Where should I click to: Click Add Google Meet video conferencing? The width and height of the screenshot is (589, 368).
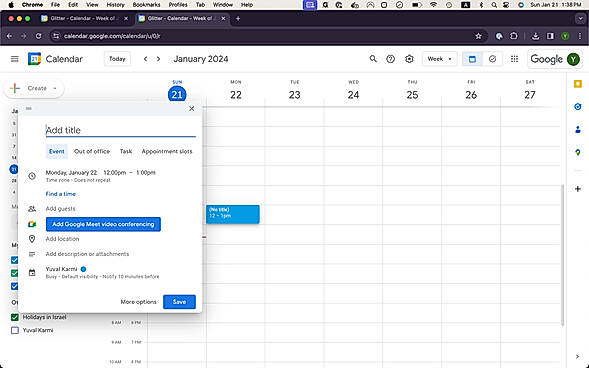(x=103, y=224)
